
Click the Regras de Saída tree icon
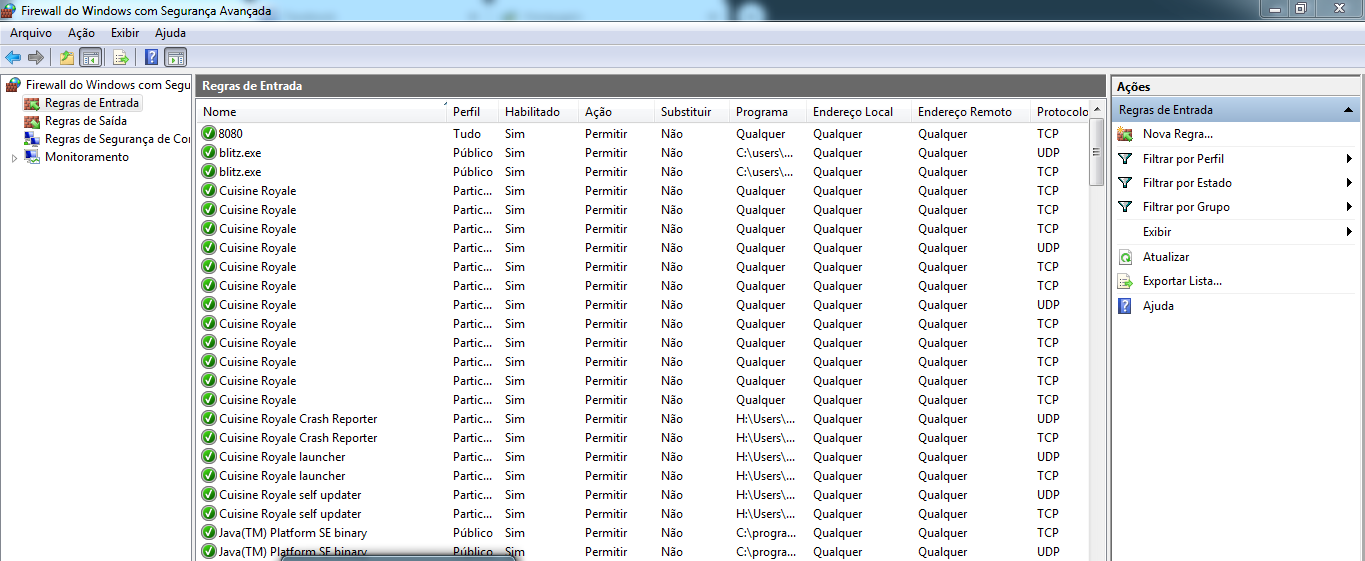point(32,121)
